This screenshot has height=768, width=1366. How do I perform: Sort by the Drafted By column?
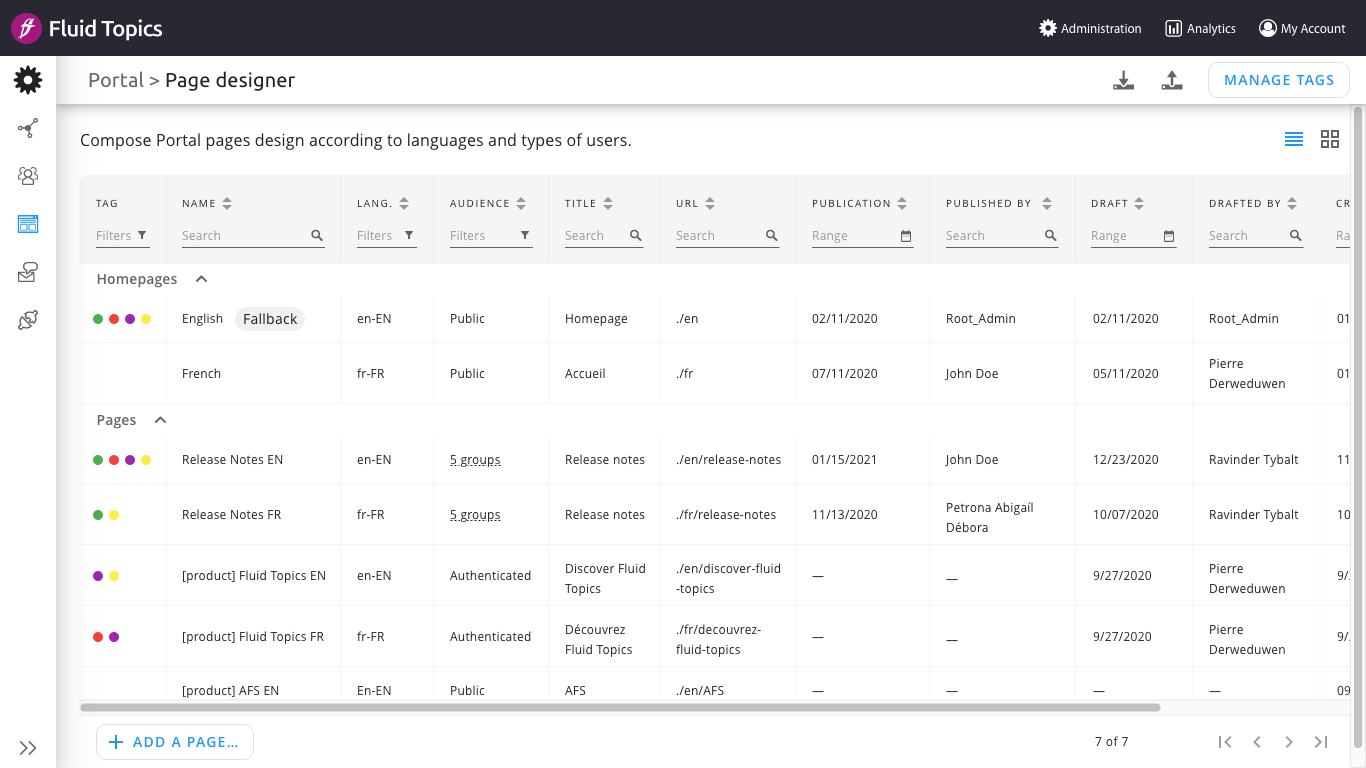point(1292,203)
